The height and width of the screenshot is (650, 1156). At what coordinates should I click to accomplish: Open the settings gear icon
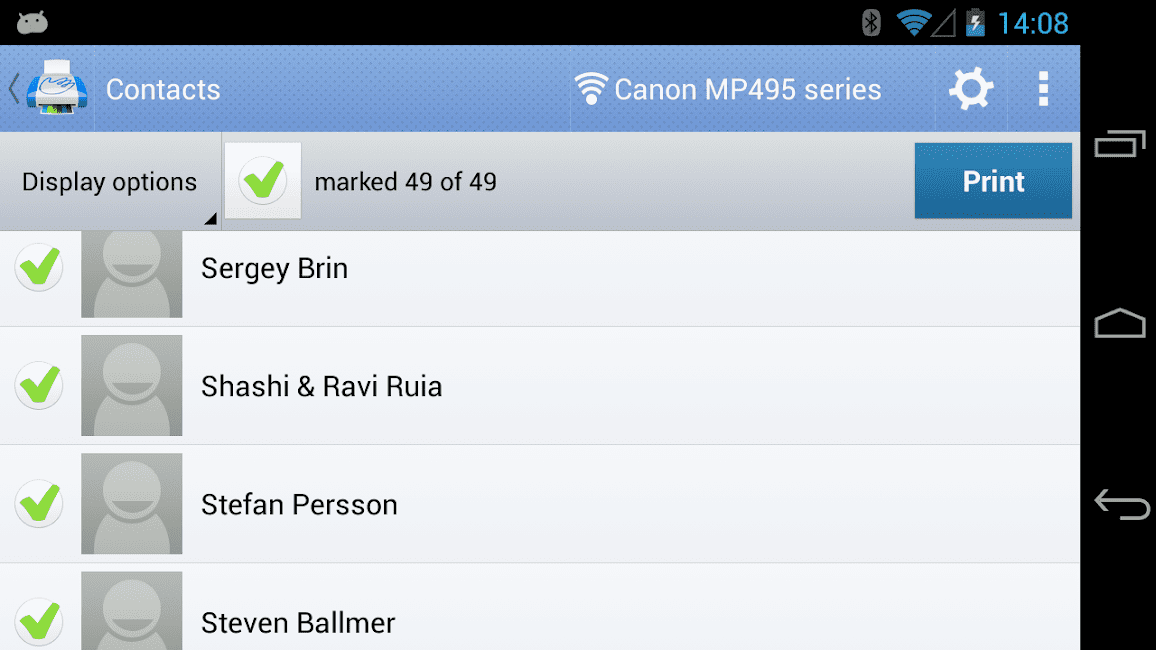(x=971, y=89)
